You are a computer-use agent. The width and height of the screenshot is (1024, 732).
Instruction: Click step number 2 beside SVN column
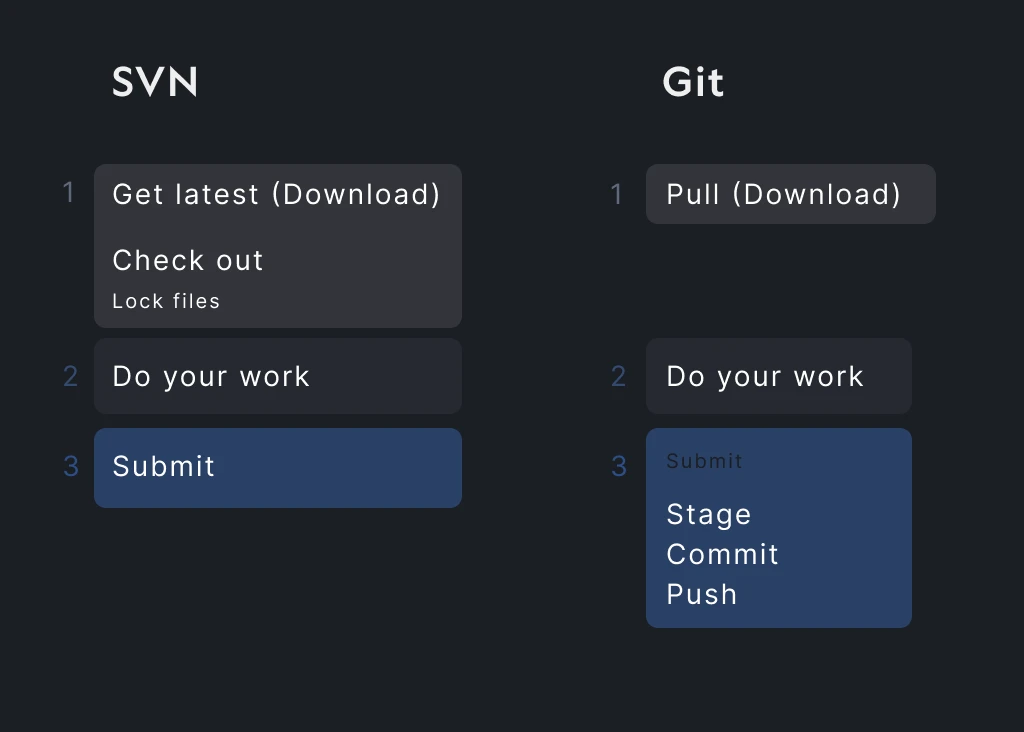(x=70, y=376)
